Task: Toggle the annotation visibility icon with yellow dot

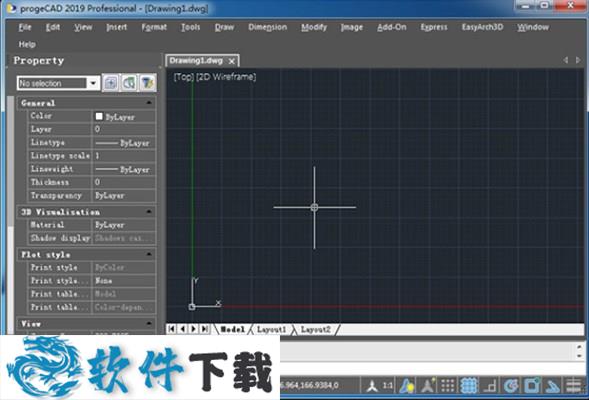Action: pyautogui.click(x=407, y=386)
